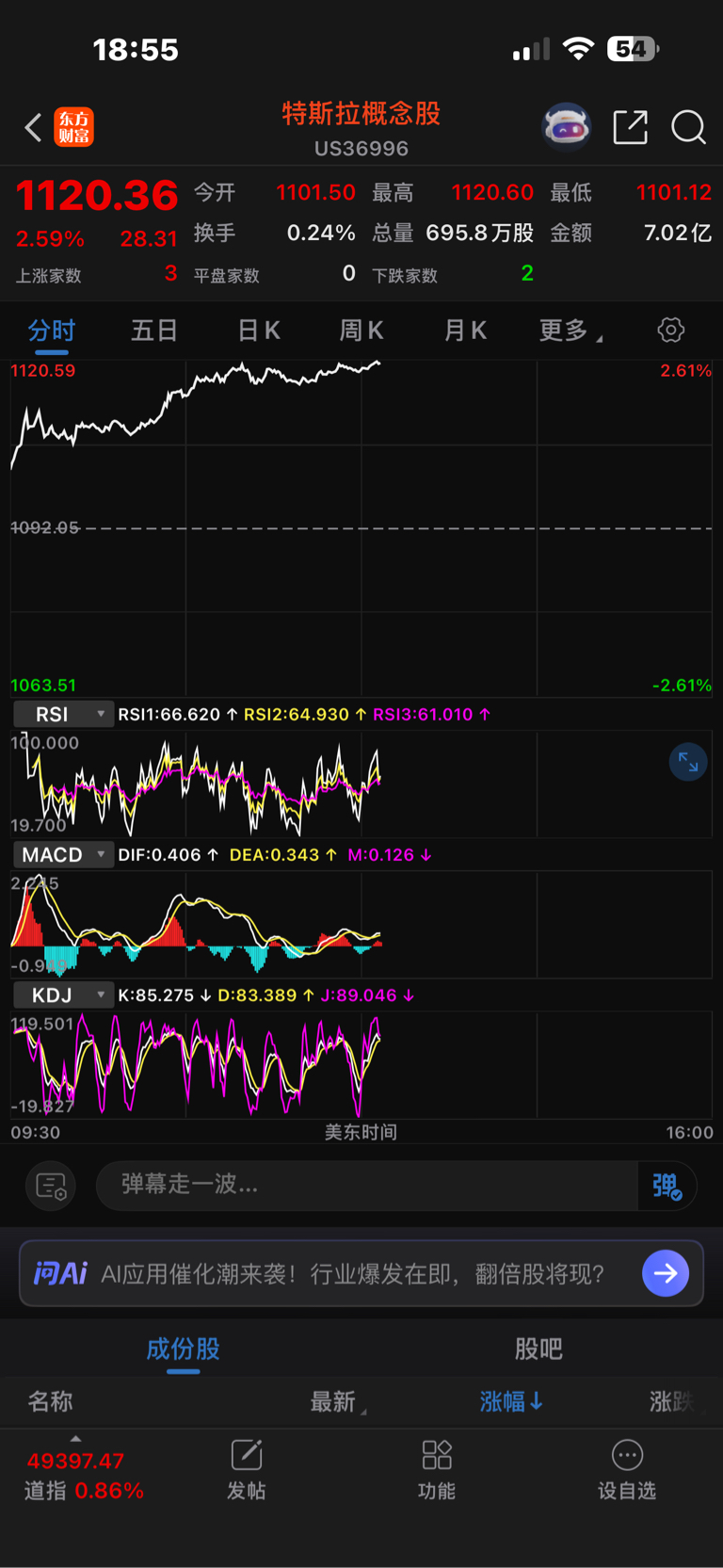Tap 最低 value 1101.12

pyautogui.click(x=674, y=193)
